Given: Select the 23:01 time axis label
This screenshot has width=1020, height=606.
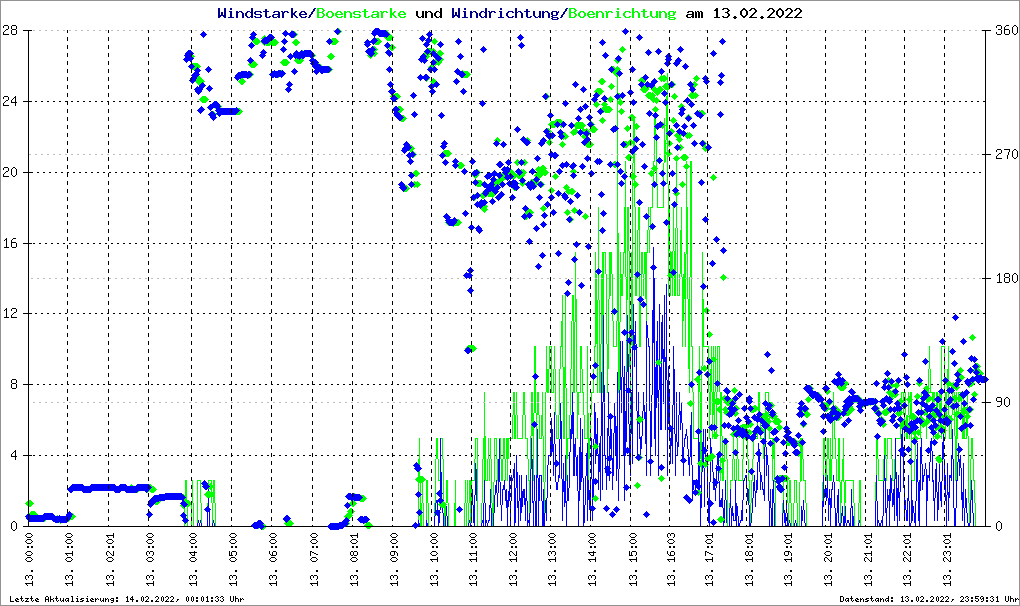Looking at the screenshot, I should pyautogui.click(x=950, y=558).
